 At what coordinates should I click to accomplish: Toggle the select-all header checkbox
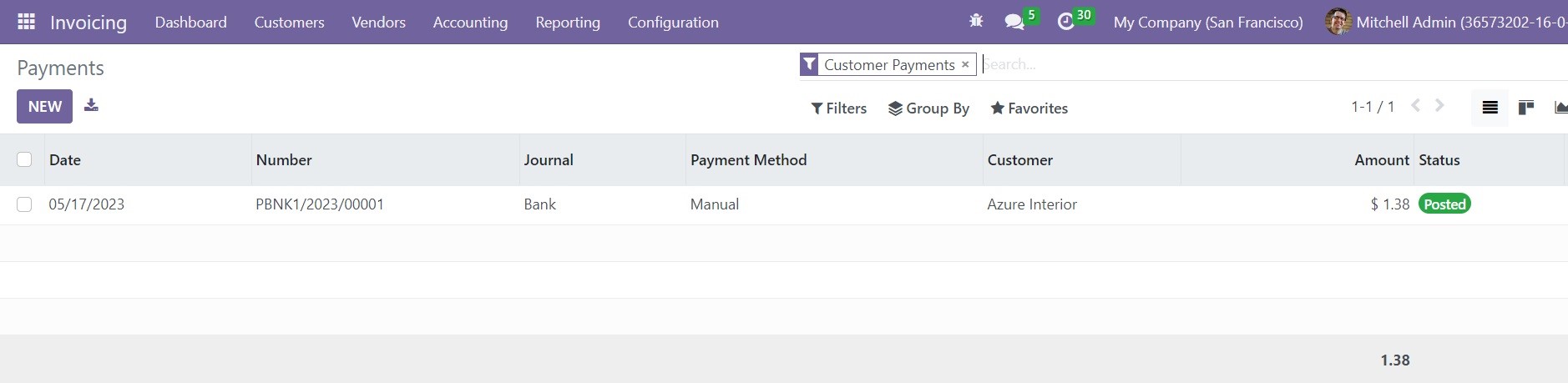click(24, 159)
